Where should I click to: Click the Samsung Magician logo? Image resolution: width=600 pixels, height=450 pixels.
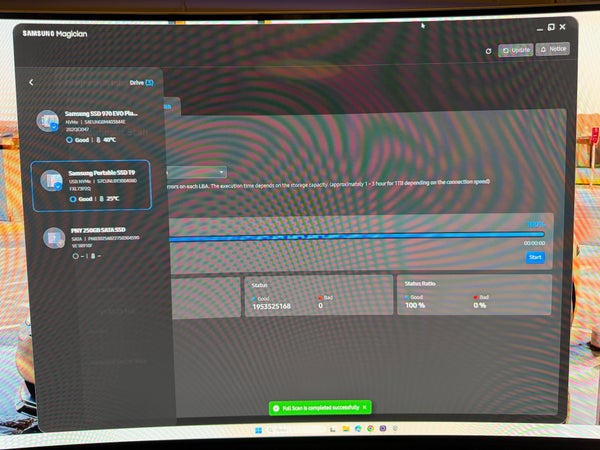[x=55, y=34]
